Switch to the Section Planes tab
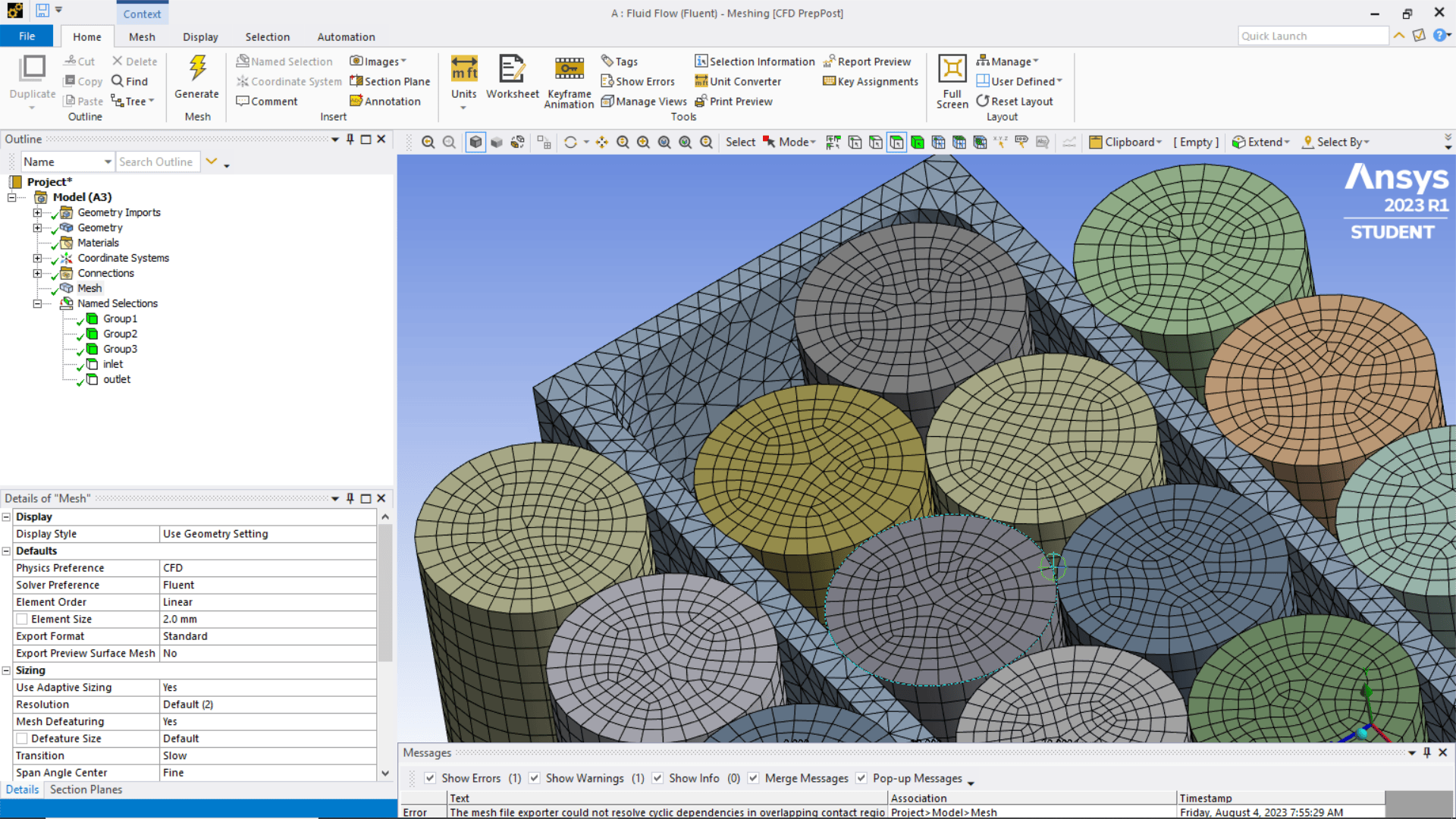Screen dimensions: 1456x819 (86, 789)
